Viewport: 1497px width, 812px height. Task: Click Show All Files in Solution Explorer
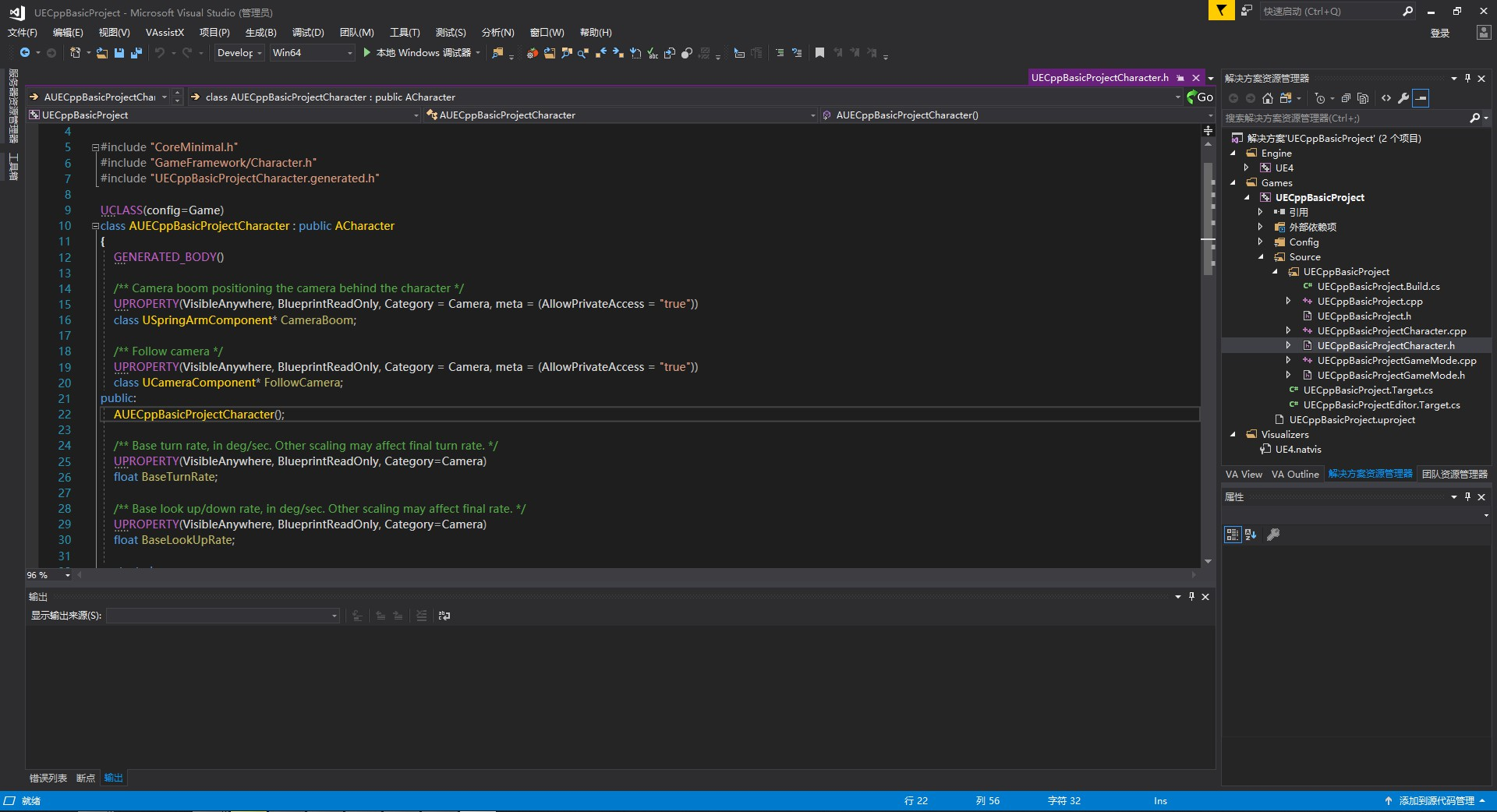point(1363,98)
